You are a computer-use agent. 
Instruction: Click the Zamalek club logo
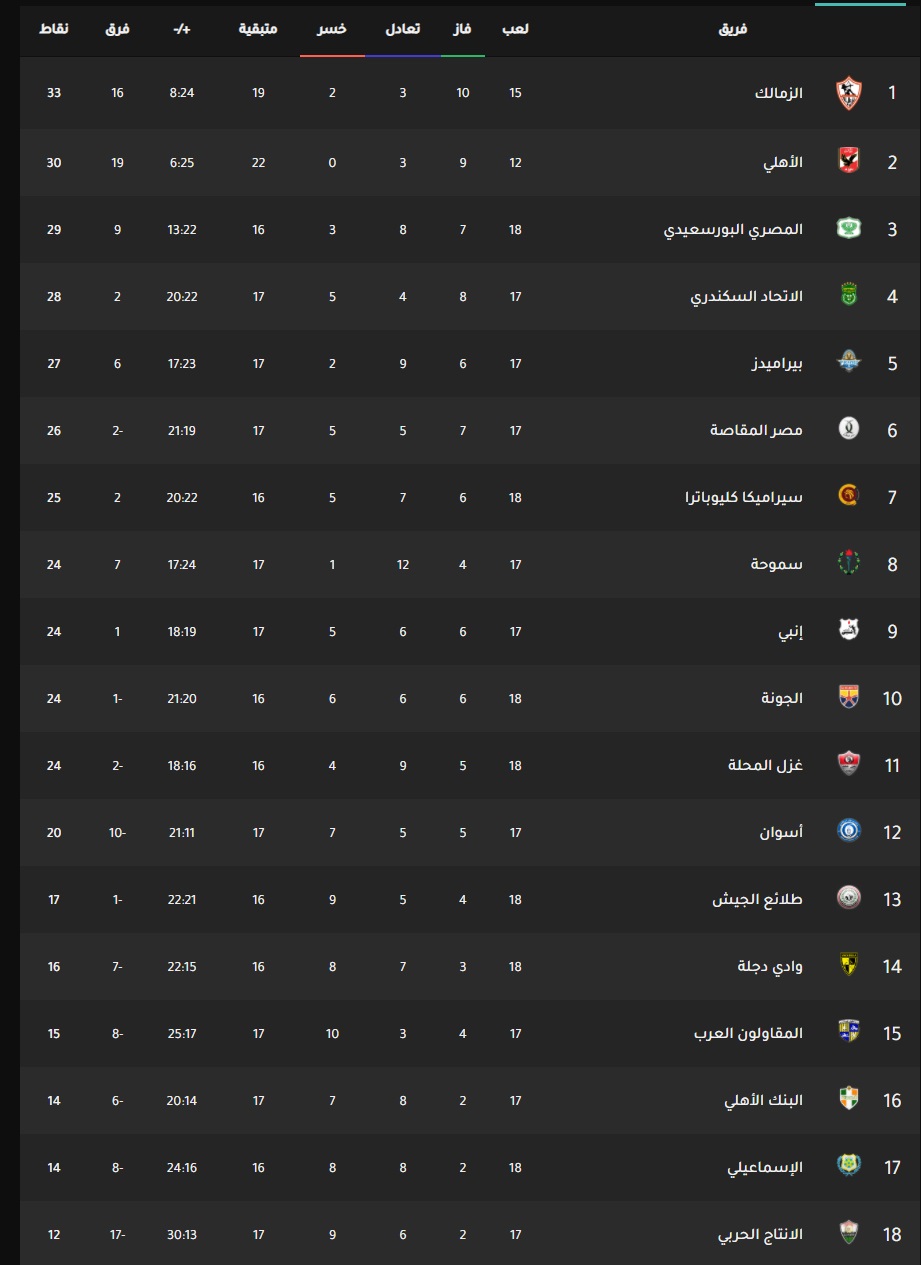848,93
